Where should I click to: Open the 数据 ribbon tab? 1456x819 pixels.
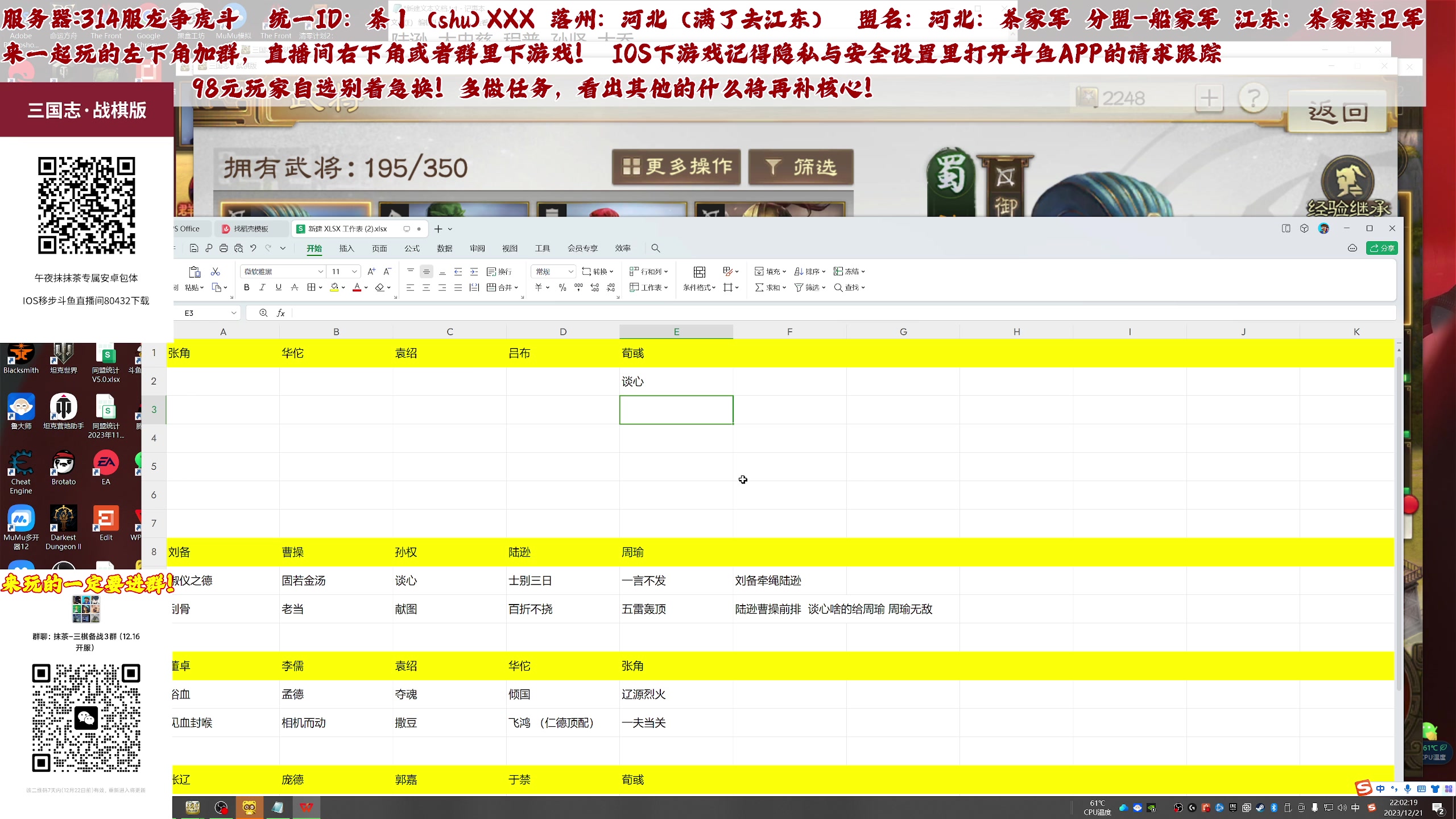pos(444,248)
